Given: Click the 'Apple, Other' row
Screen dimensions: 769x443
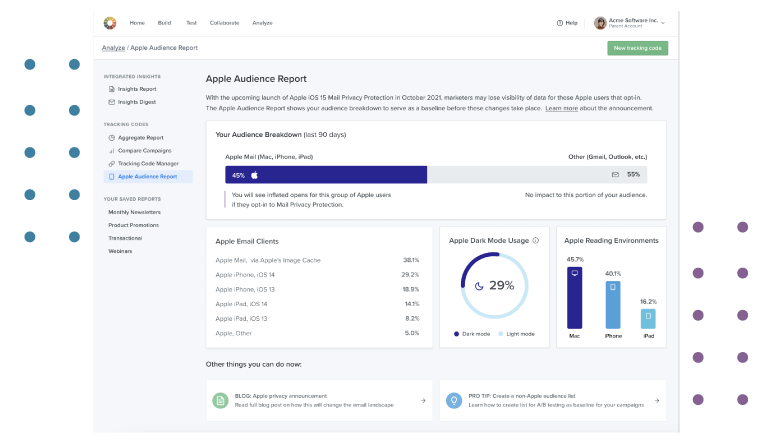Looking at the screenshot, I should [x=317, y=334].
